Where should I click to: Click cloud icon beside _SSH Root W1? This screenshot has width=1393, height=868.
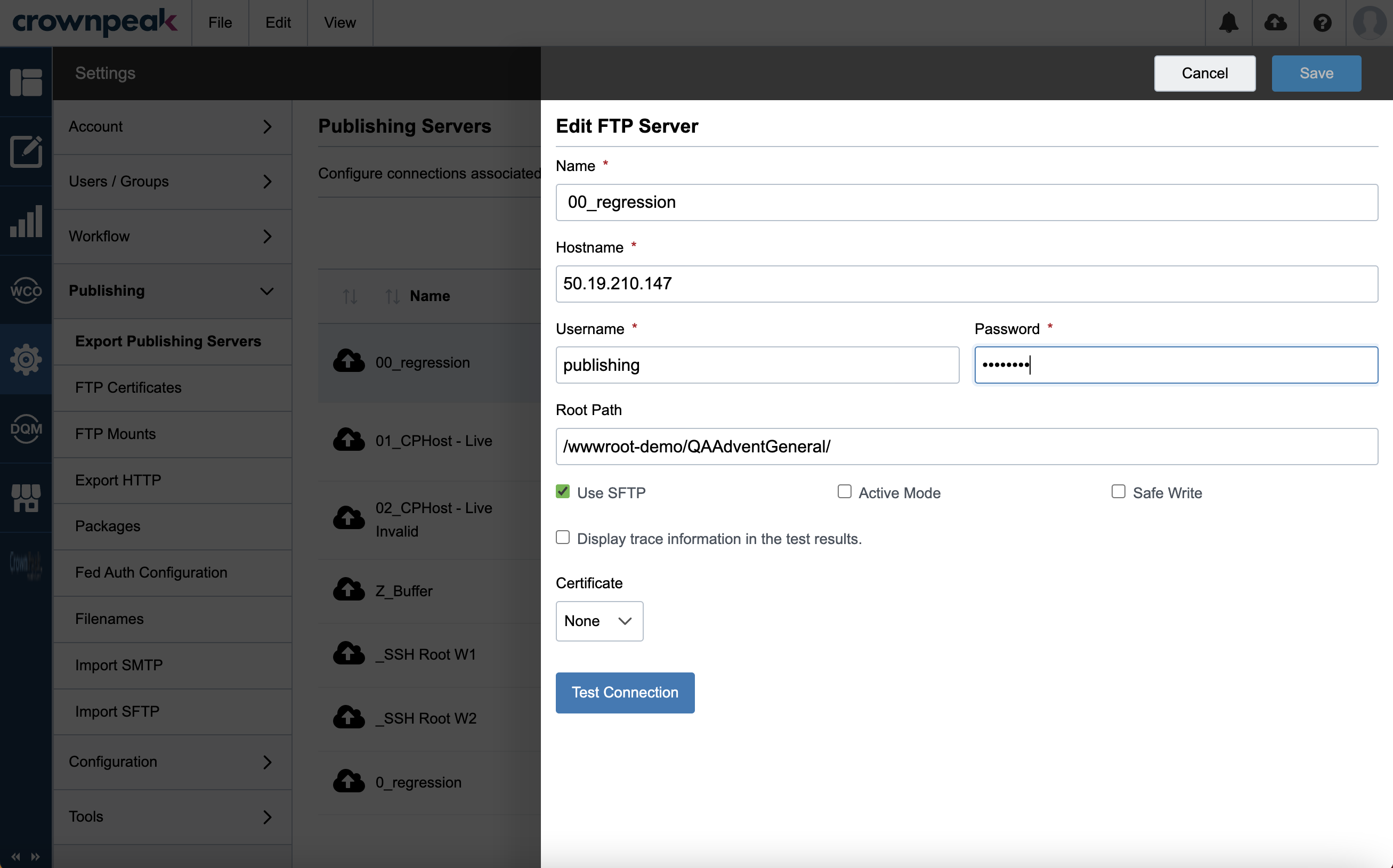pos(349,653)
